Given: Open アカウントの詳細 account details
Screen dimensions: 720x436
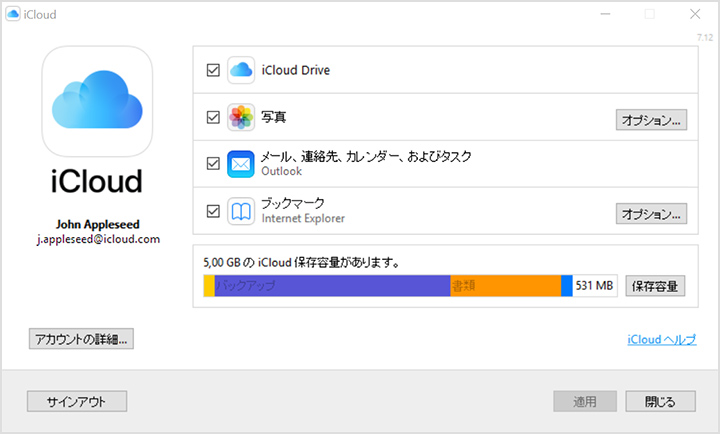Looking at the screenshot, I should click(x=81, y=339).
